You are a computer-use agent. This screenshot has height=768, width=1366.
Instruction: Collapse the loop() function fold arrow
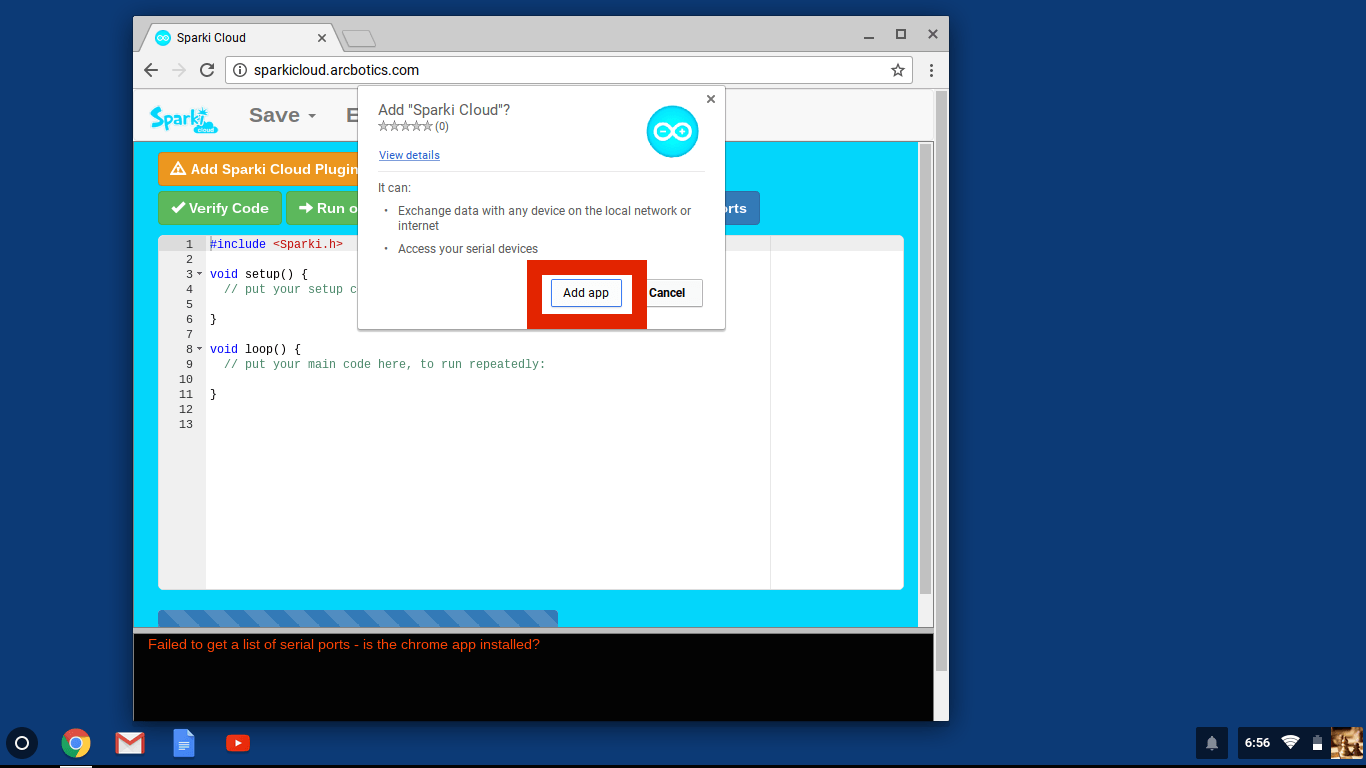pos(200,349)
